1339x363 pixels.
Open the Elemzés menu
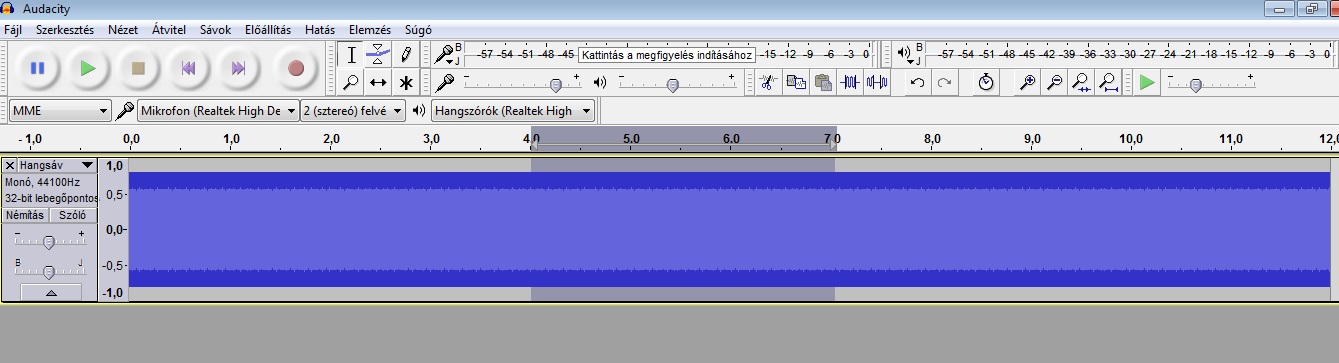[x=370, y=30]
